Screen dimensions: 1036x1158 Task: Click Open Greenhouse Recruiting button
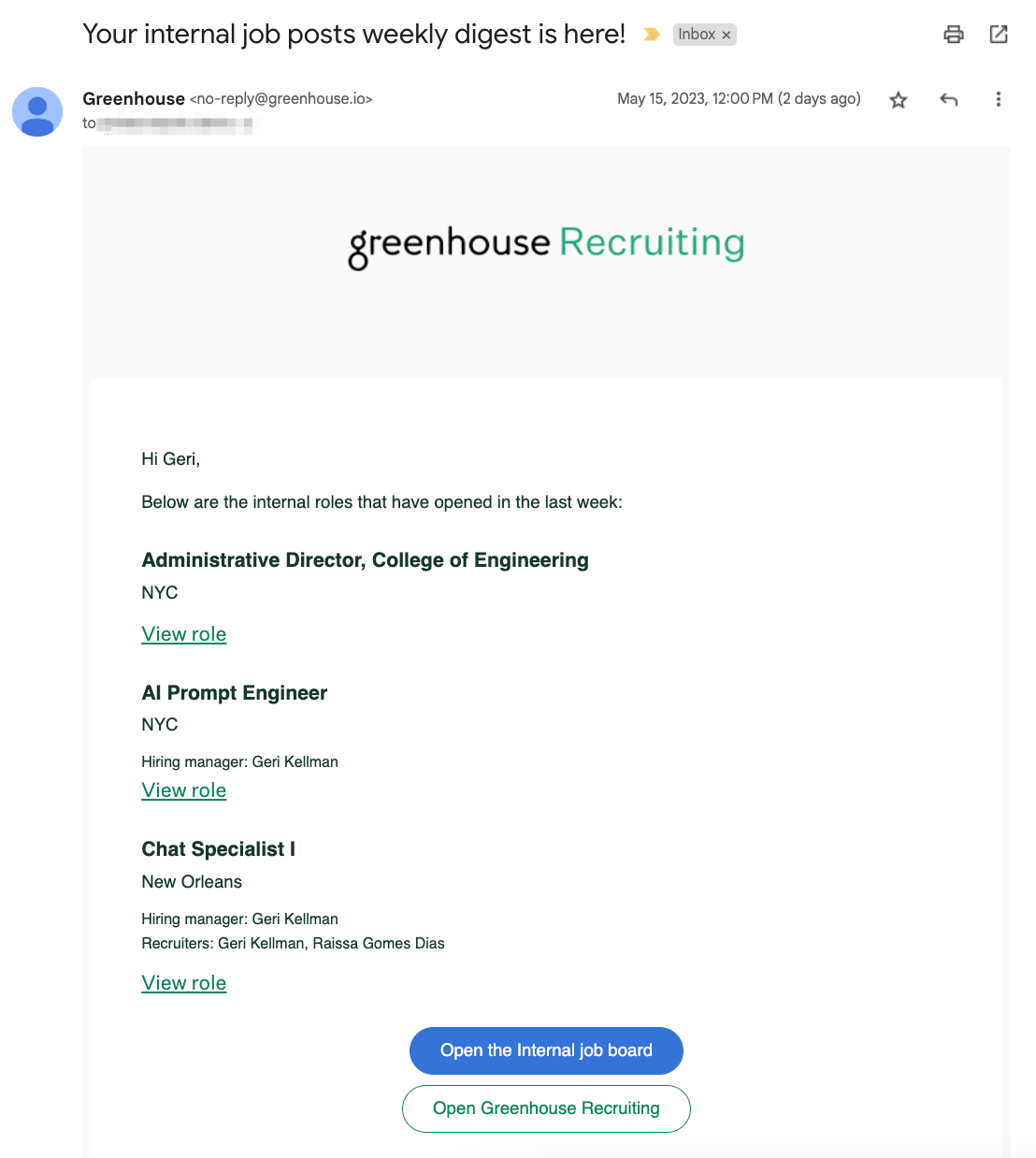(x=546, y=1108)
